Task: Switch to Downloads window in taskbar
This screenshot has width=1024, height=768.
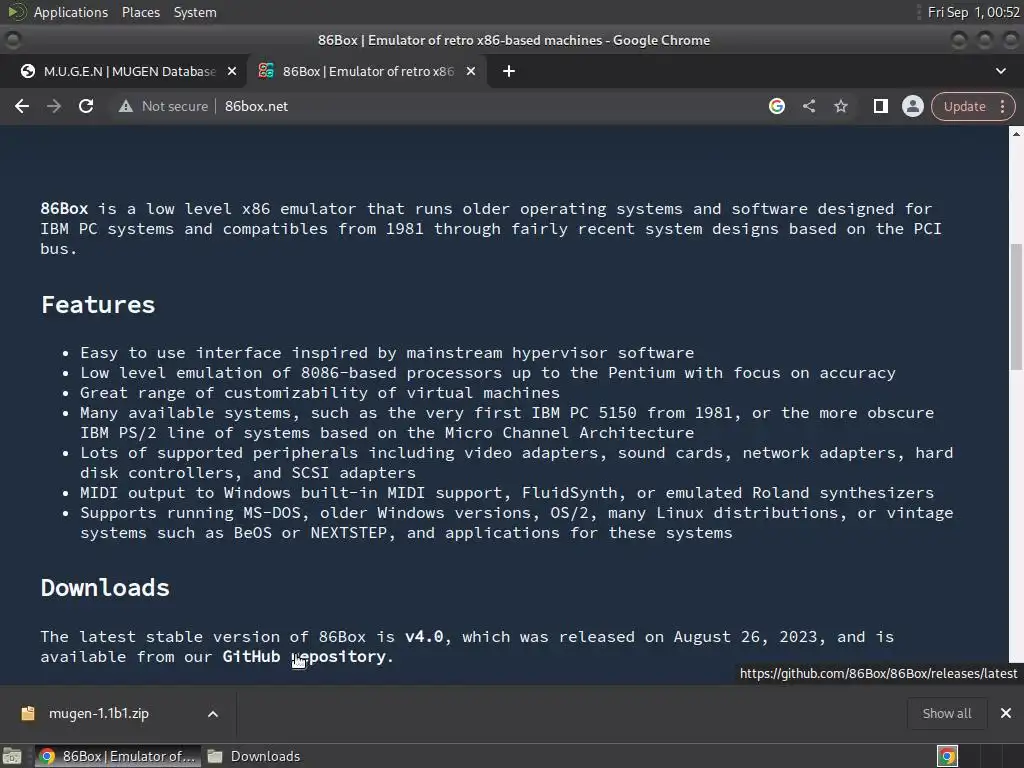Action: click(x=253, y=756)
